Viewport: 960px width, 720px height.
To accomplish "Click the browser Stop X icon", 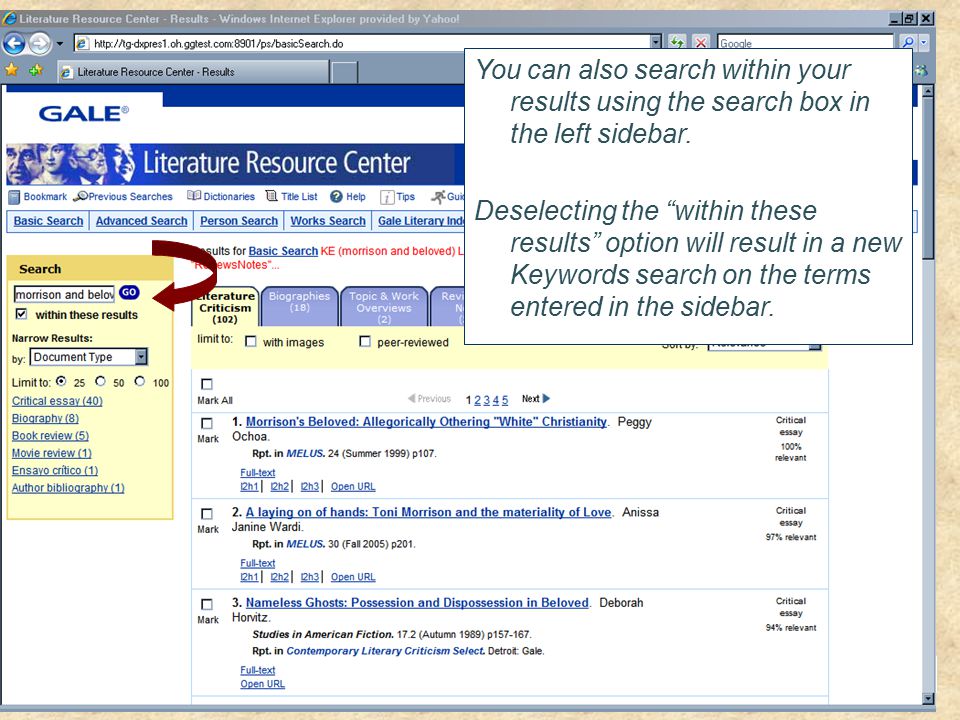I will (701, 43).
